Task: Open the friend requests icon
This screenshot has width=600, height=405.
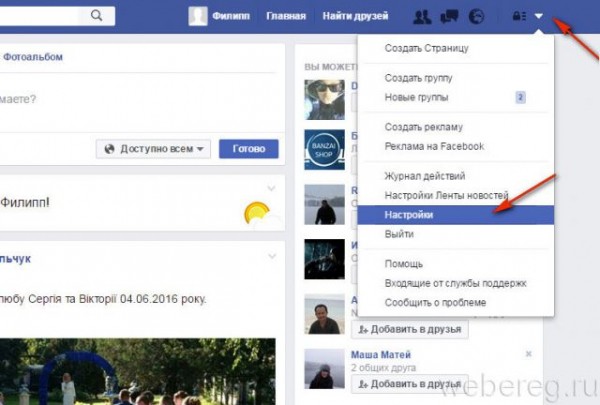Action: point(422,16)
